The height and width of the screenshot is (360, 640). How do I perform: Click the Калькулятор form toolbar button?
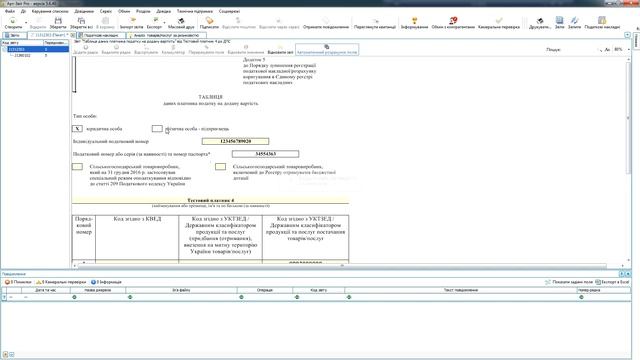click(173, 50)
